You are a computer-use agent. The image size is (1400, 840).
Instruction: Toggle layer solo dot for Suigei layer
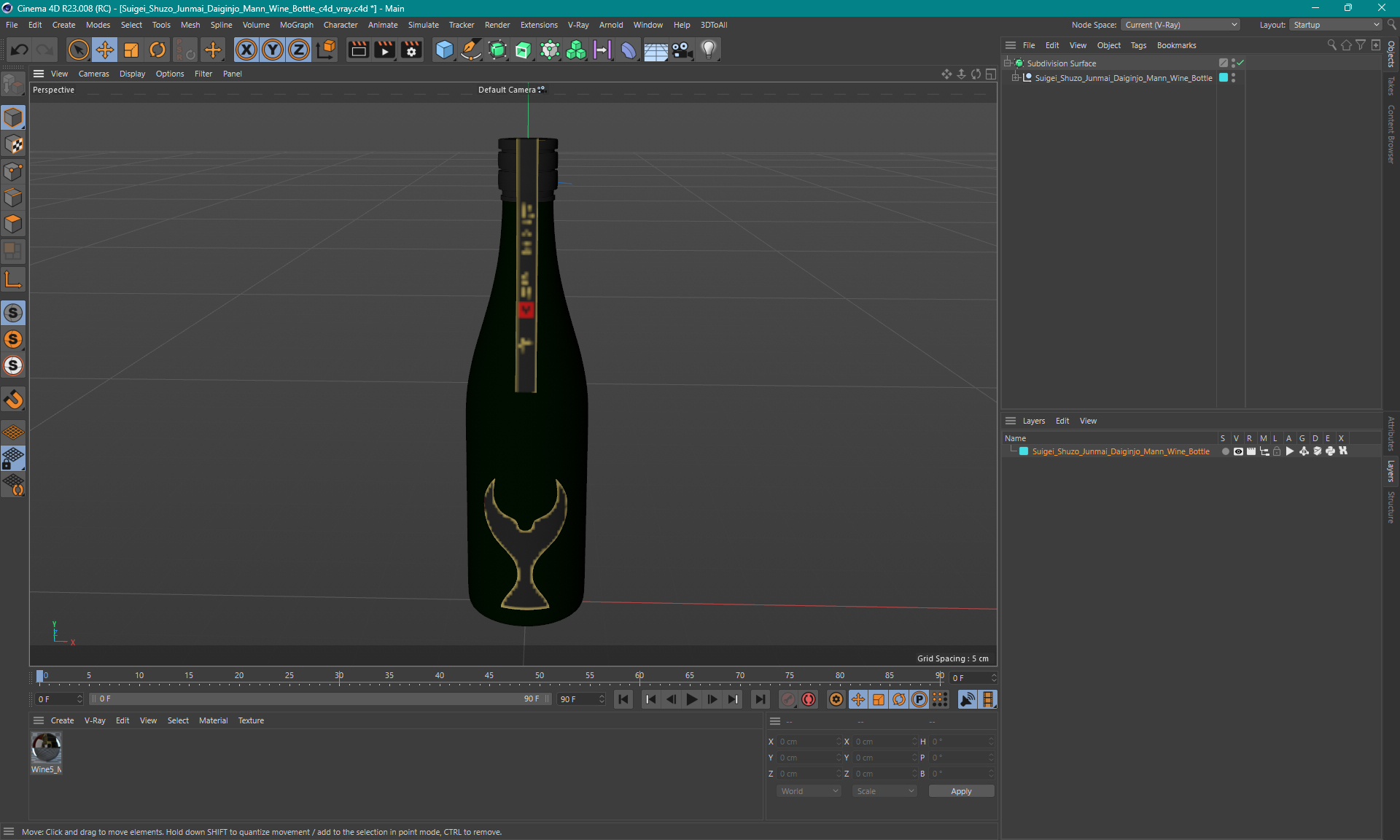[1225, 451]
